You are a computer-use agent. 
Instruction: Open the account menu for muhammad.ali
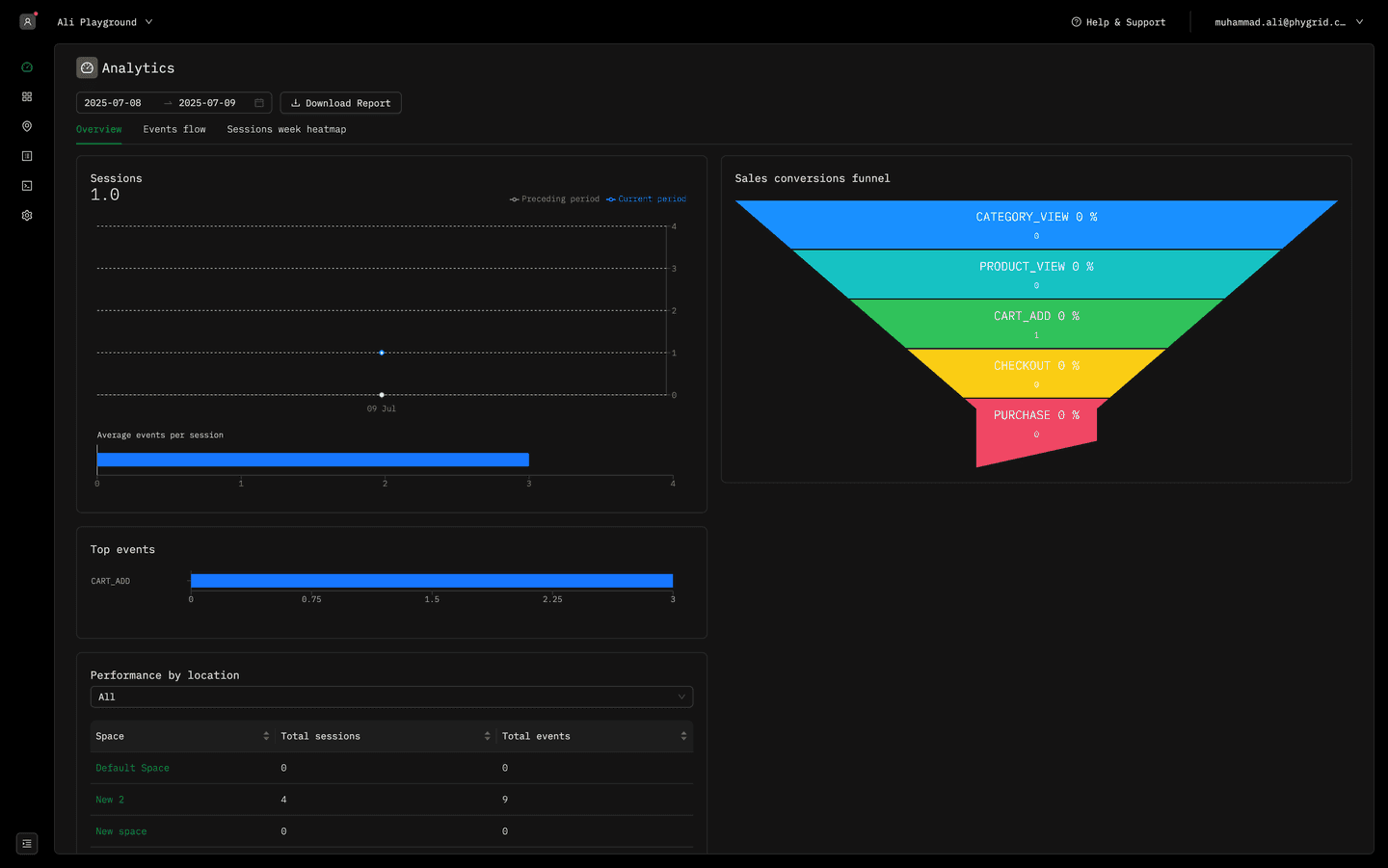pyautogui.click(x=1290, y=21)
